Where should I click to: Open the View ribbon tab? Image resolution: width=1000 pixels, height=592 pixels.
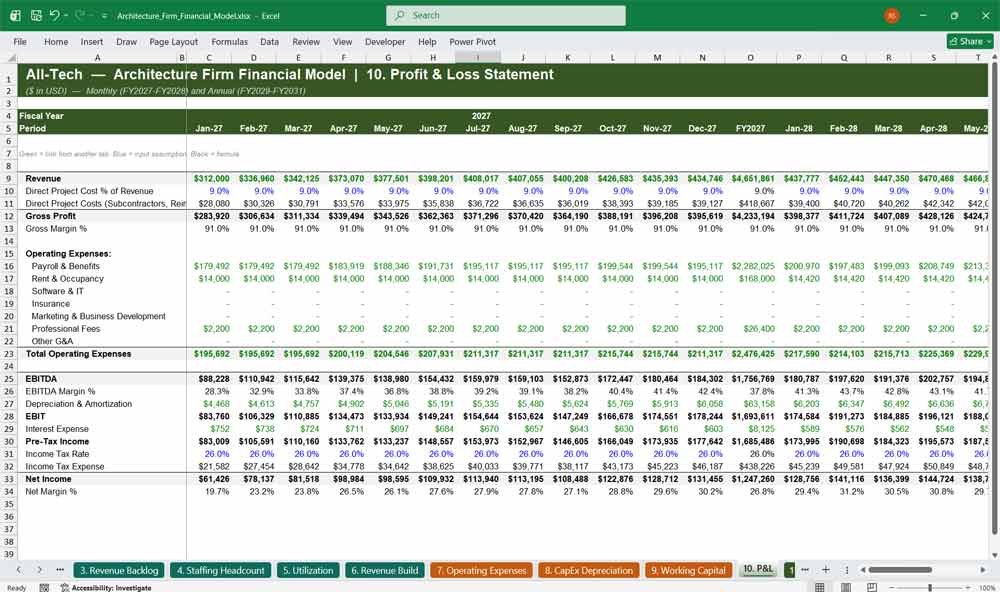[342, 41]
